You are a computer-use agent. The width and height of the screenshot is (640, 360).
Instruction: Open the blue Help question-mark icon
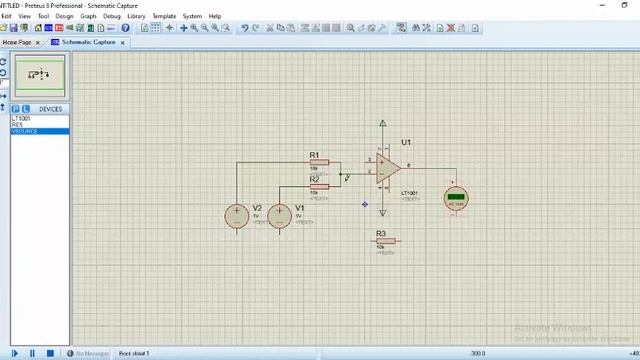[x=126, y=28]
